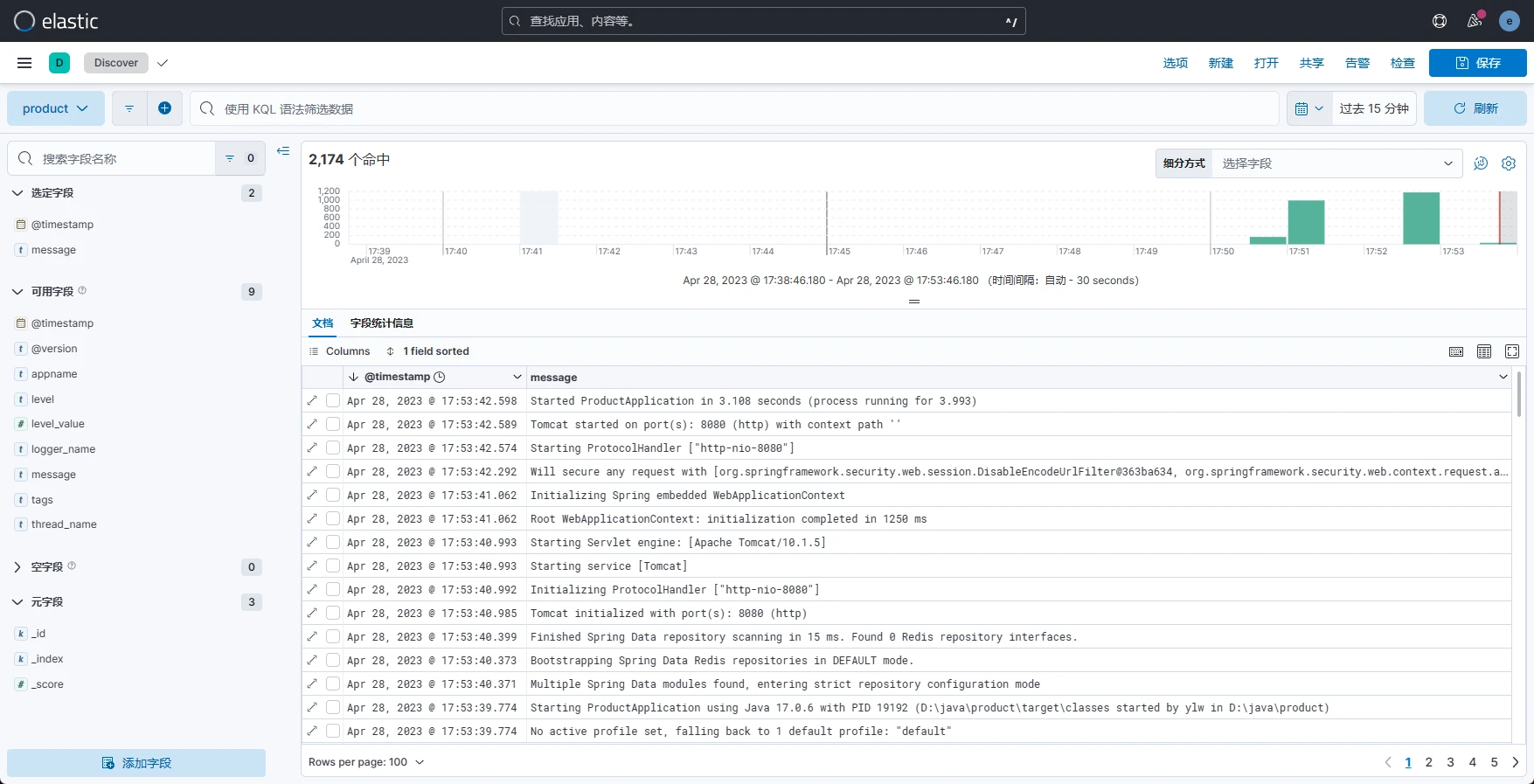Click the @timestamp sort direction arrow

pos(353,377)
